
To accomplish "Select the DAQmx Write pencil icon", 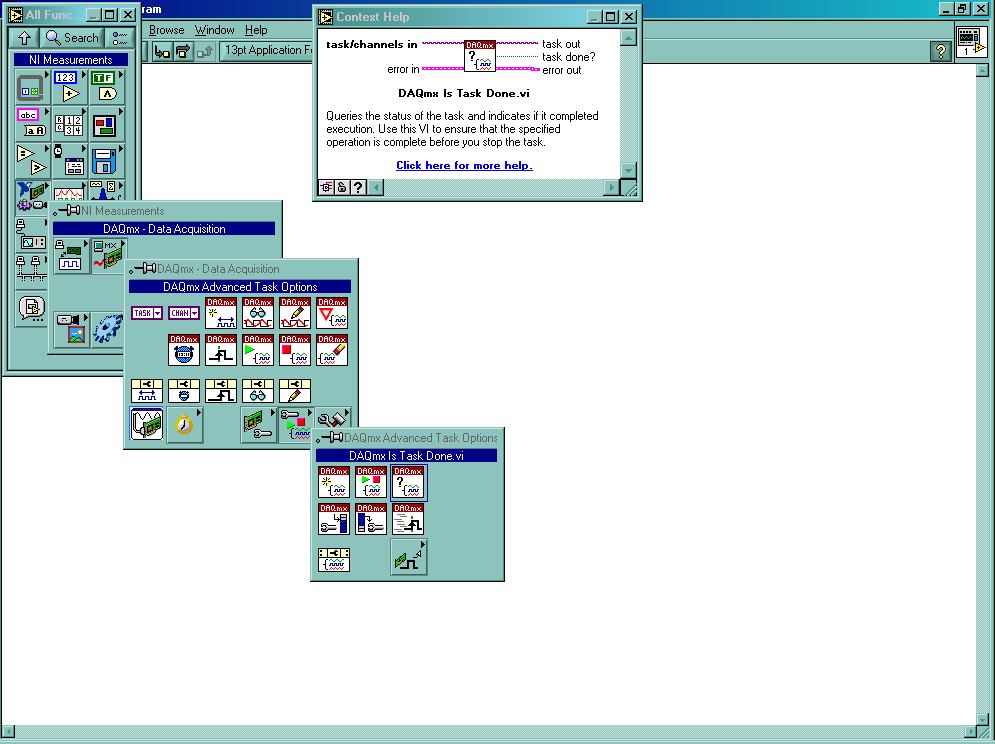I will point(295,313).
